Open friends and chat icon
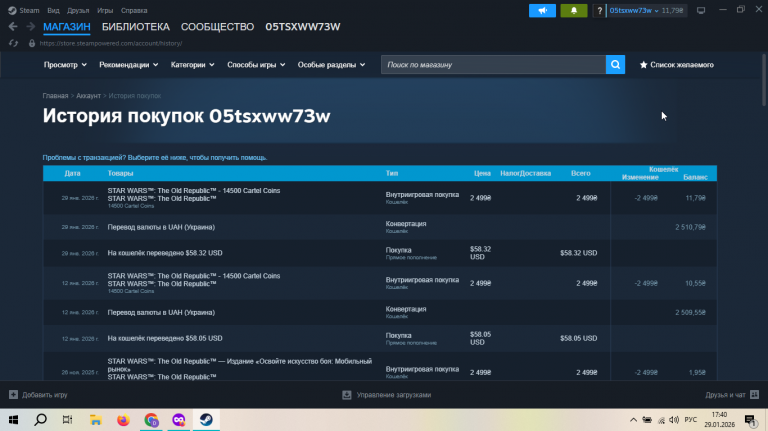768x431 pixels. tap(754, 395)
